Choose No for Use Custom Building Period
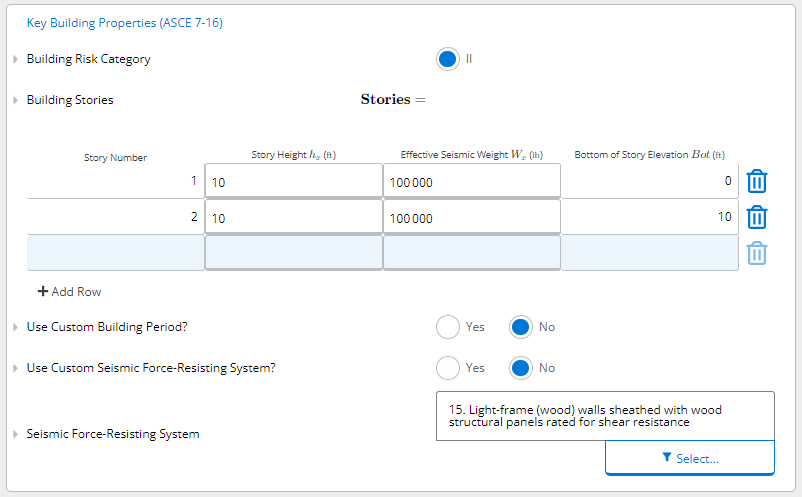 tap(521, 327)
